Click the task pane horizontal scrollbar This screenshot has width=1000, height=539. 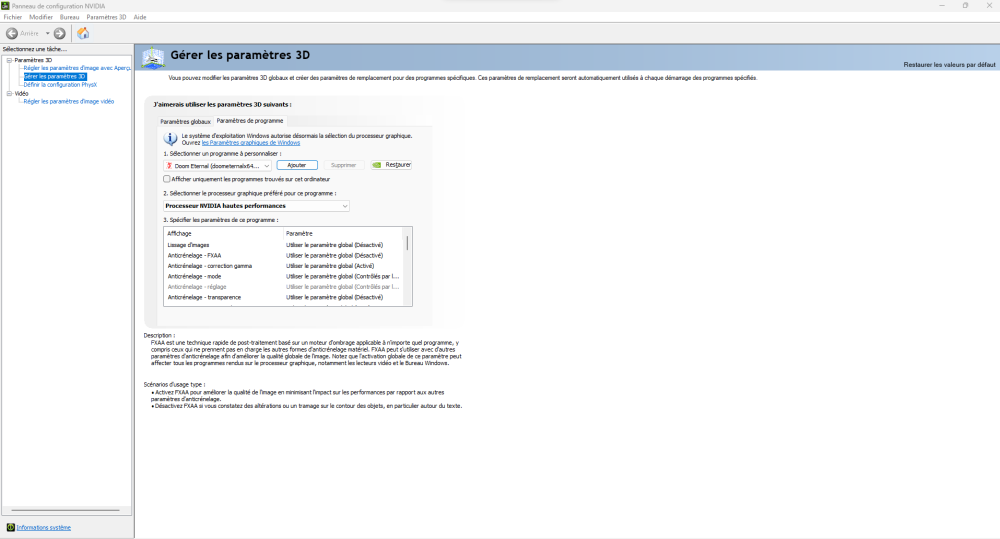click(x=66, y=510)
